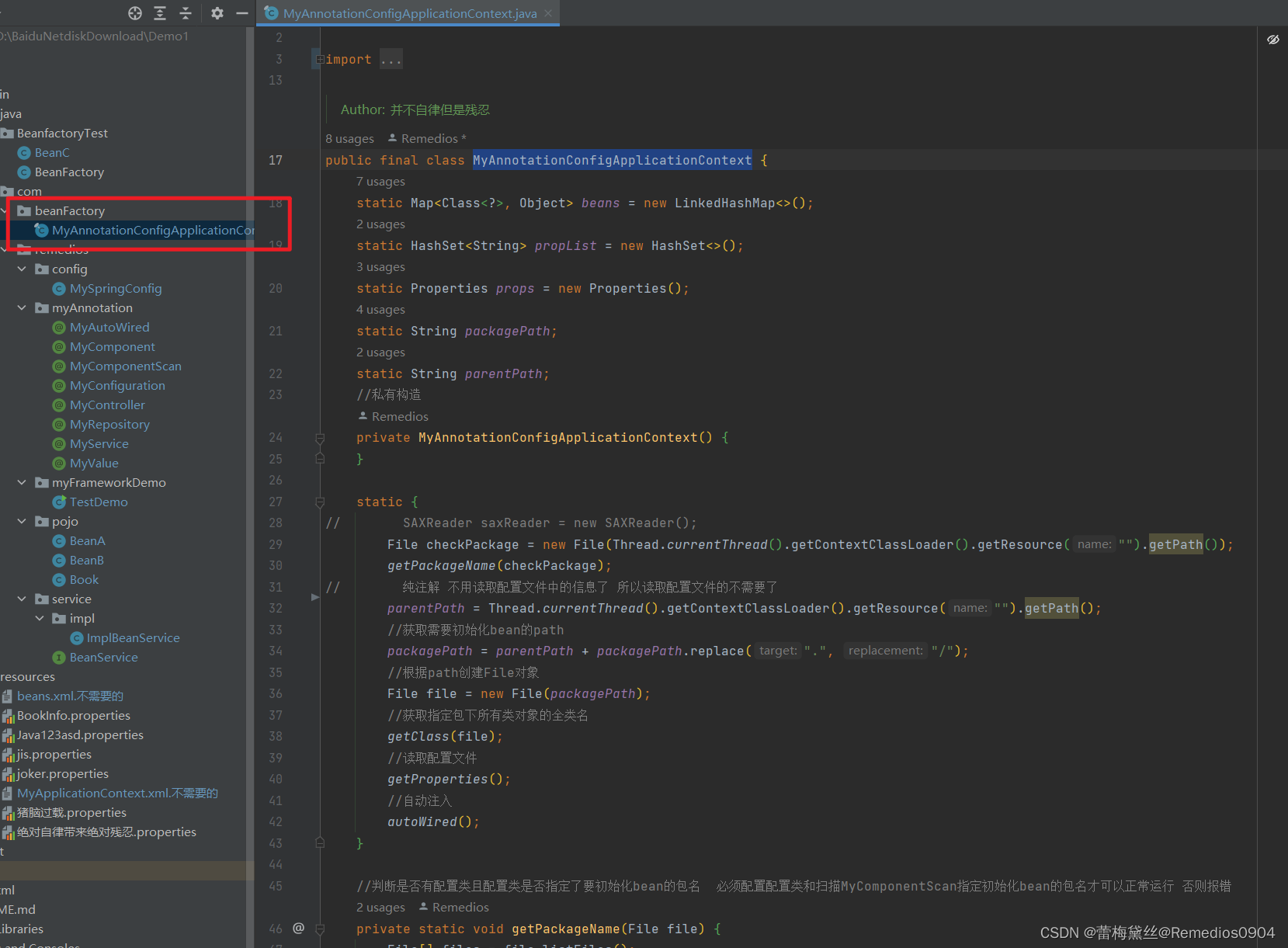This screenshot has height=948, width=1288.
Task: Collapse the myFrameworkDemo folder
Action: click(22, 483)
